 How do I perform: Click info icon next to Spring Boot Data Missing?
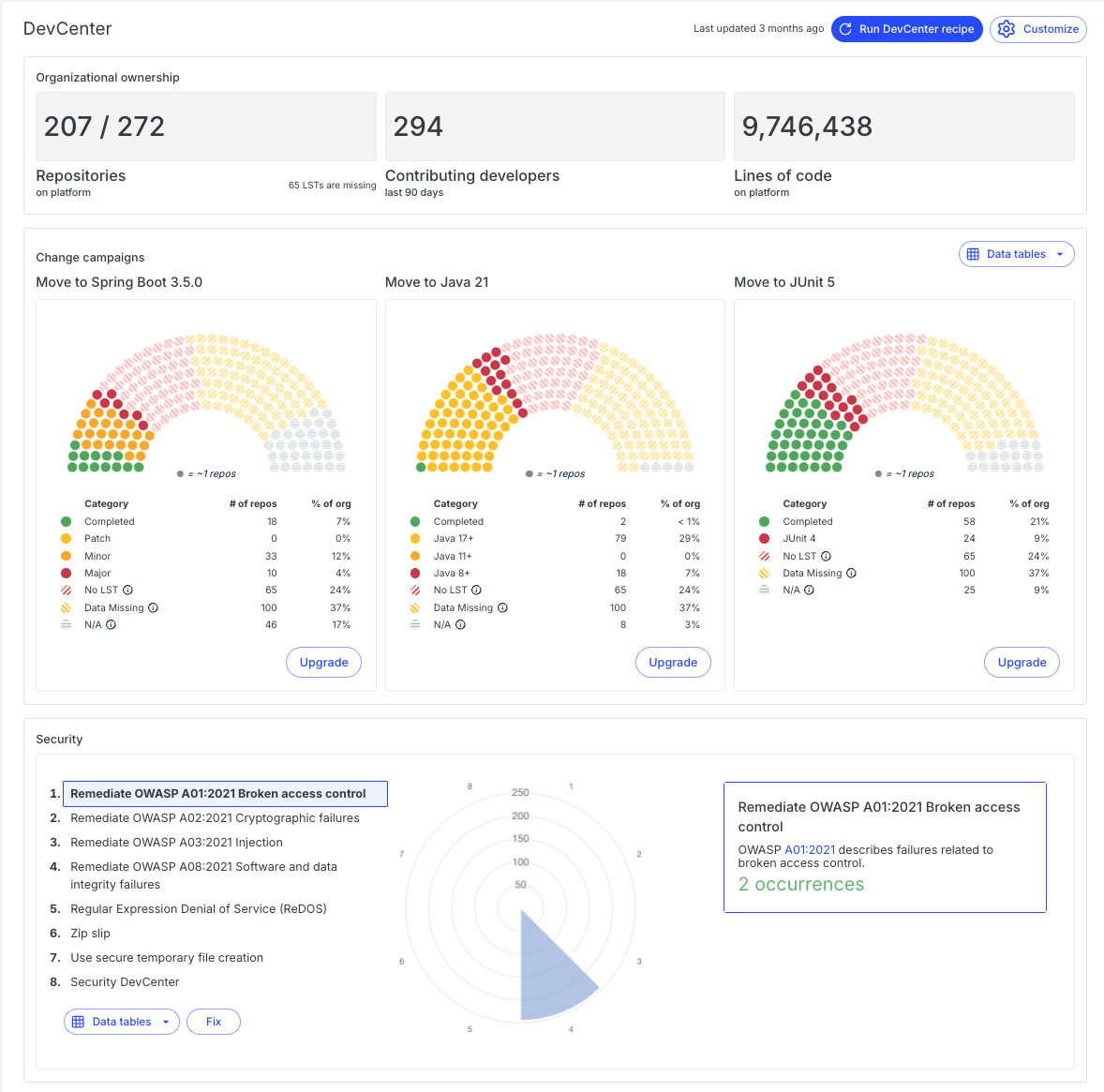click(153, 607)
